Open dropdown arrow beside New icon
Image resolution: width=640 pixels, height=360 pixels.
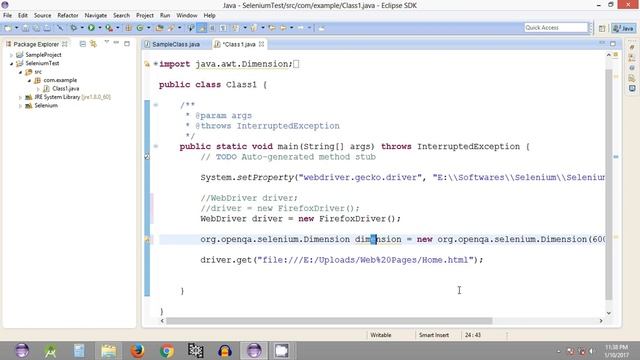coord(17,28)
